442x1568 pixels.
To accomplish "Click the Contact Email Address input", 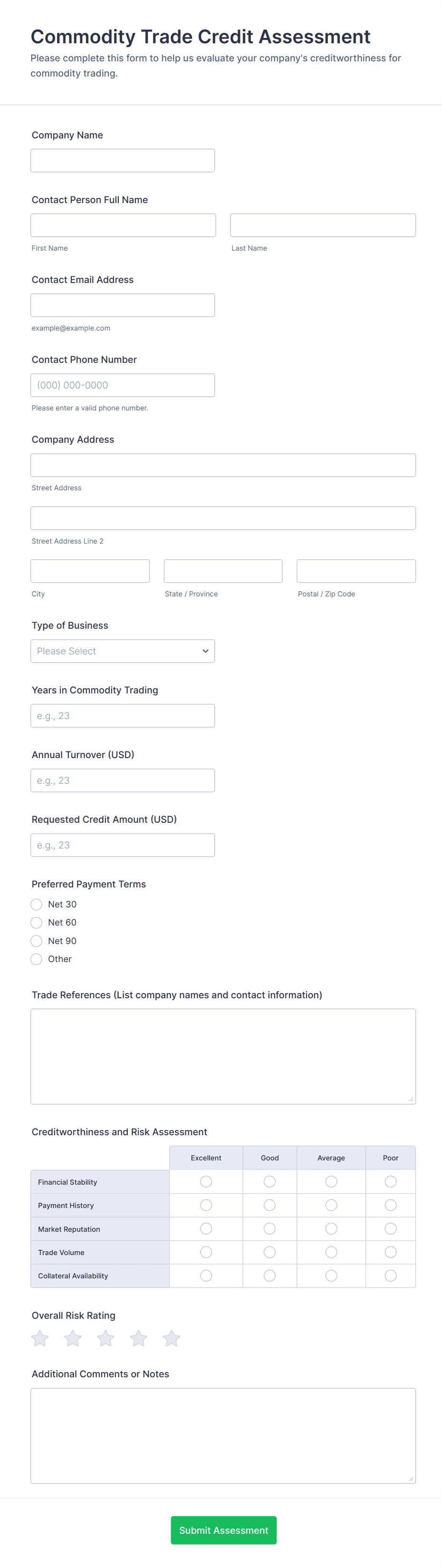I will tap(123, 305).
